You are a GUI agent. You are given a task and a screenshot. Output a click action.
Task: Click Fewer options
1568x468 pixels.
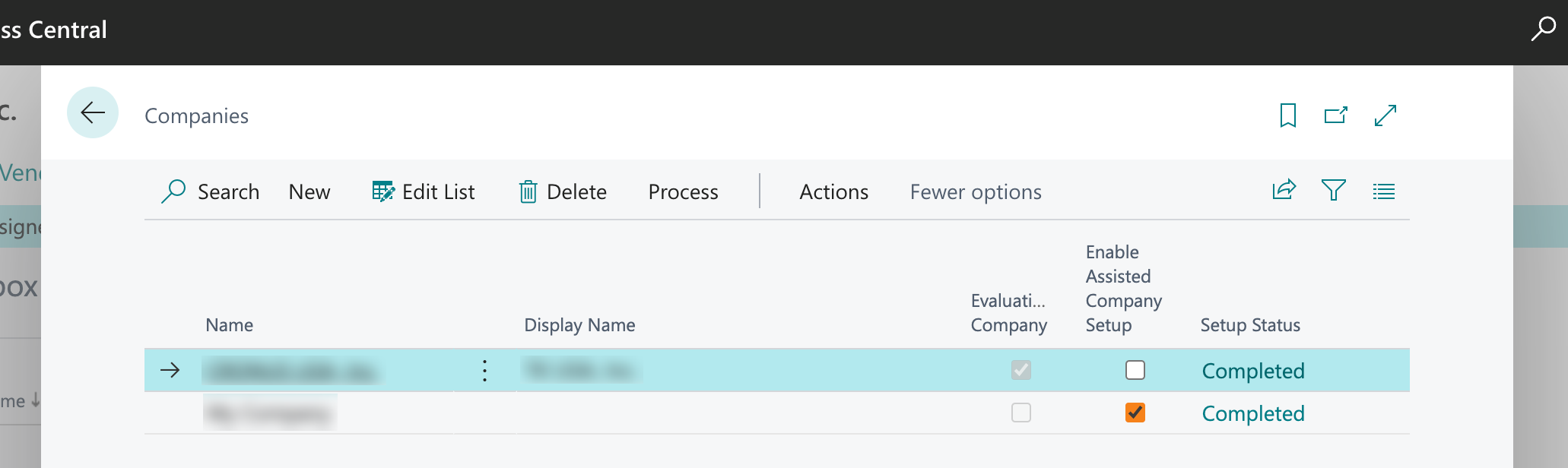tap(975, 191)
